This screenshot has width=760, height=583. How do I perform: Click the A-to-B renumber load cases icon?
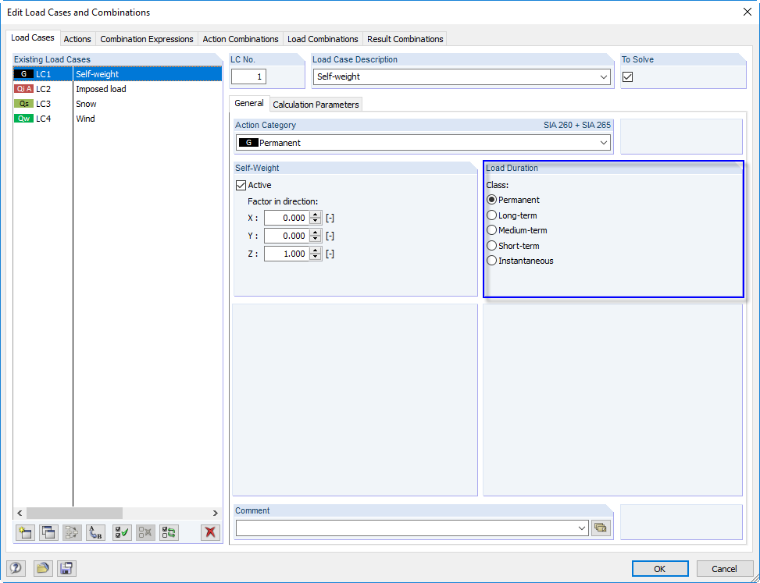coord(96,533)
